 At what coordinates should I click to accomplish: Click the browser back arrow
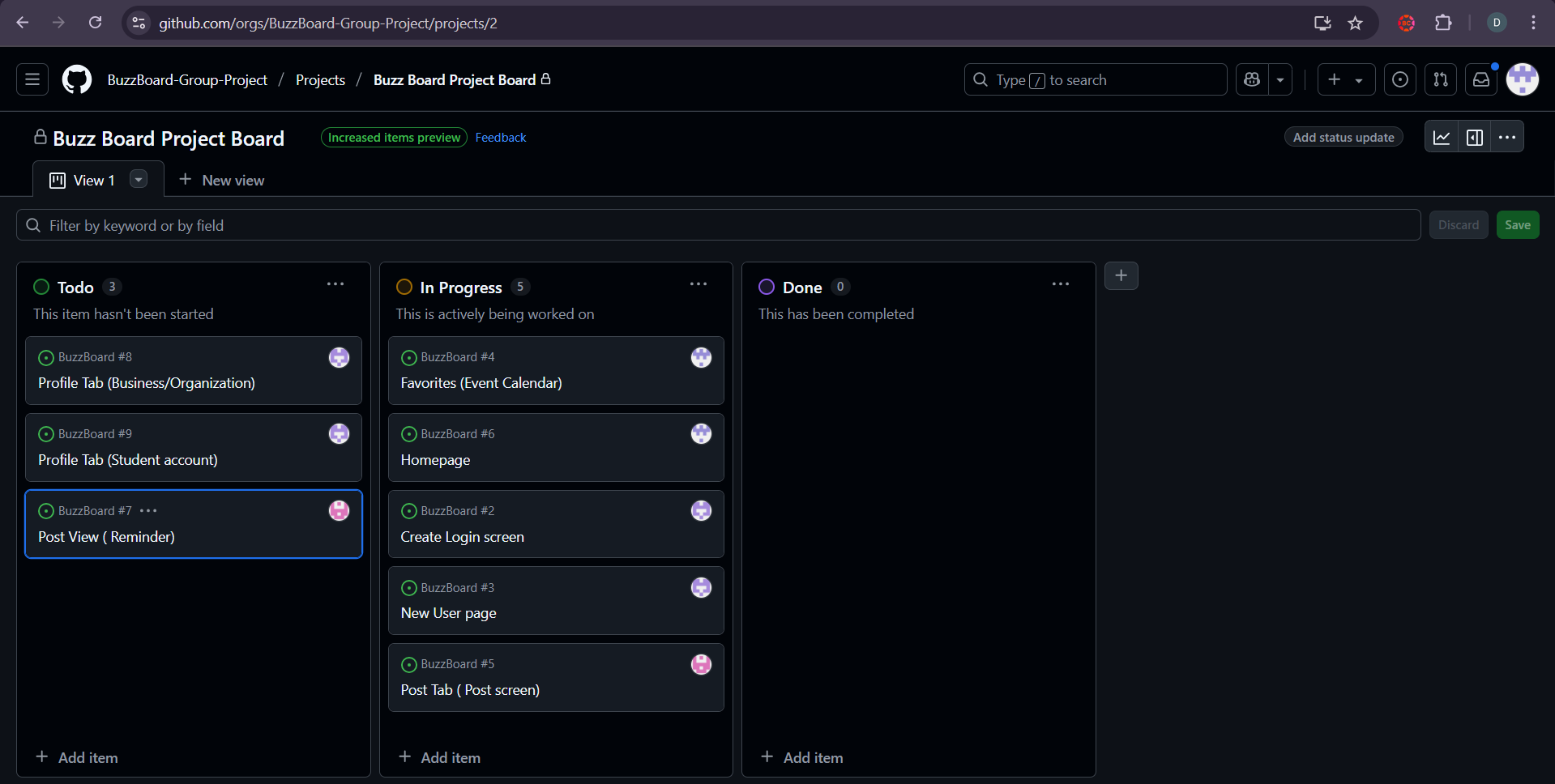point(23,23)
